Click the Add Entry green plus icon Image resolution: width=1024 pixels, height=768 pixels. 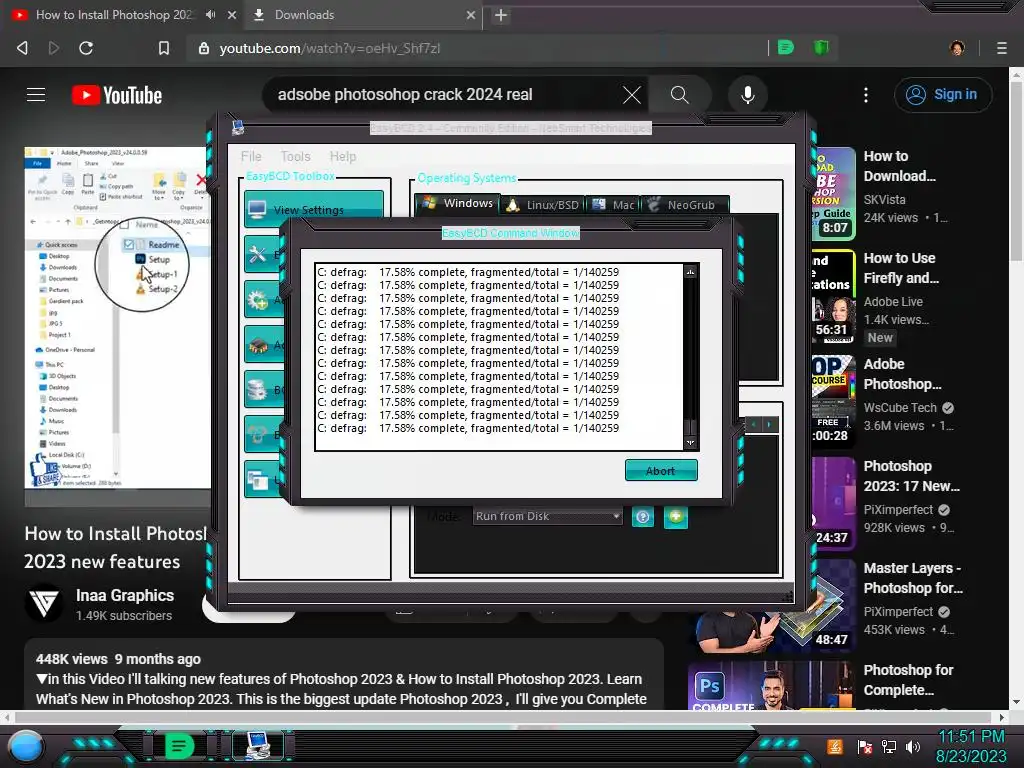pyautogui.click(x=676, y=517)
